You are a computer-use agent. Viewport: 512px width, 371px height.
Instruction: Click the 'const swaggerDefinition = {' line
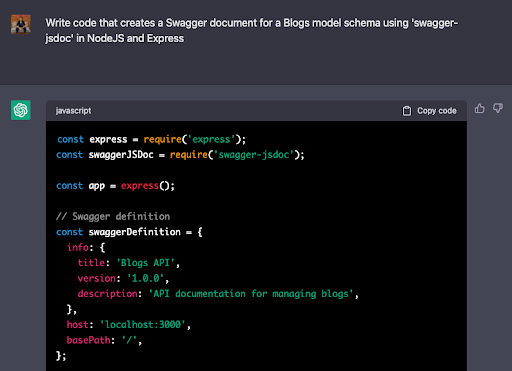129,232
